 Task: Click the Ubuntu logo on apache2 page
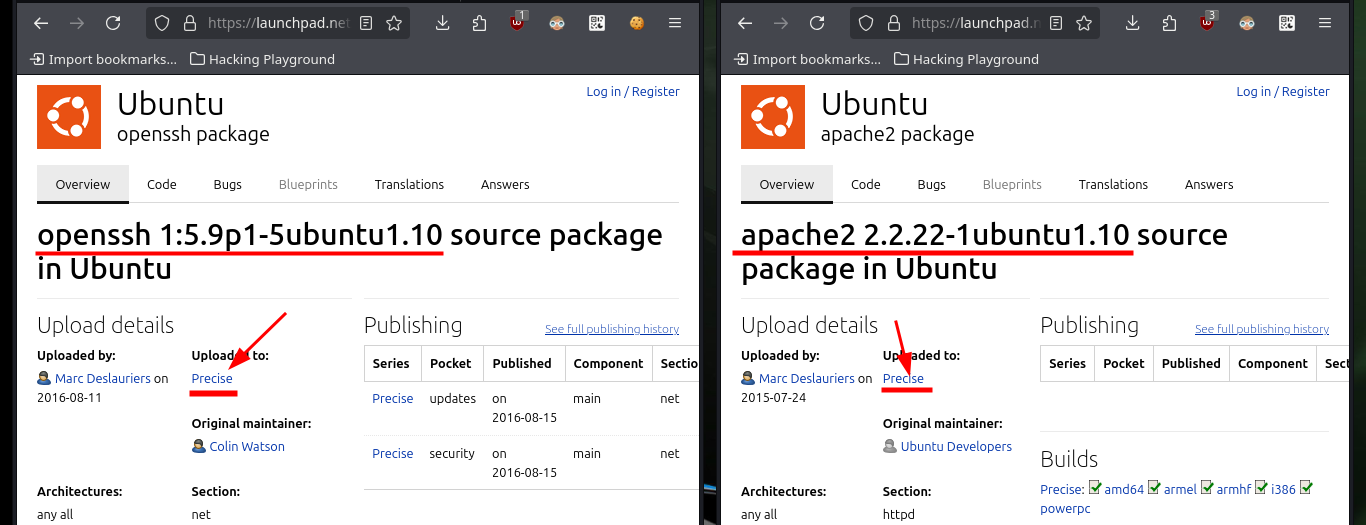[x=773, y=117]
